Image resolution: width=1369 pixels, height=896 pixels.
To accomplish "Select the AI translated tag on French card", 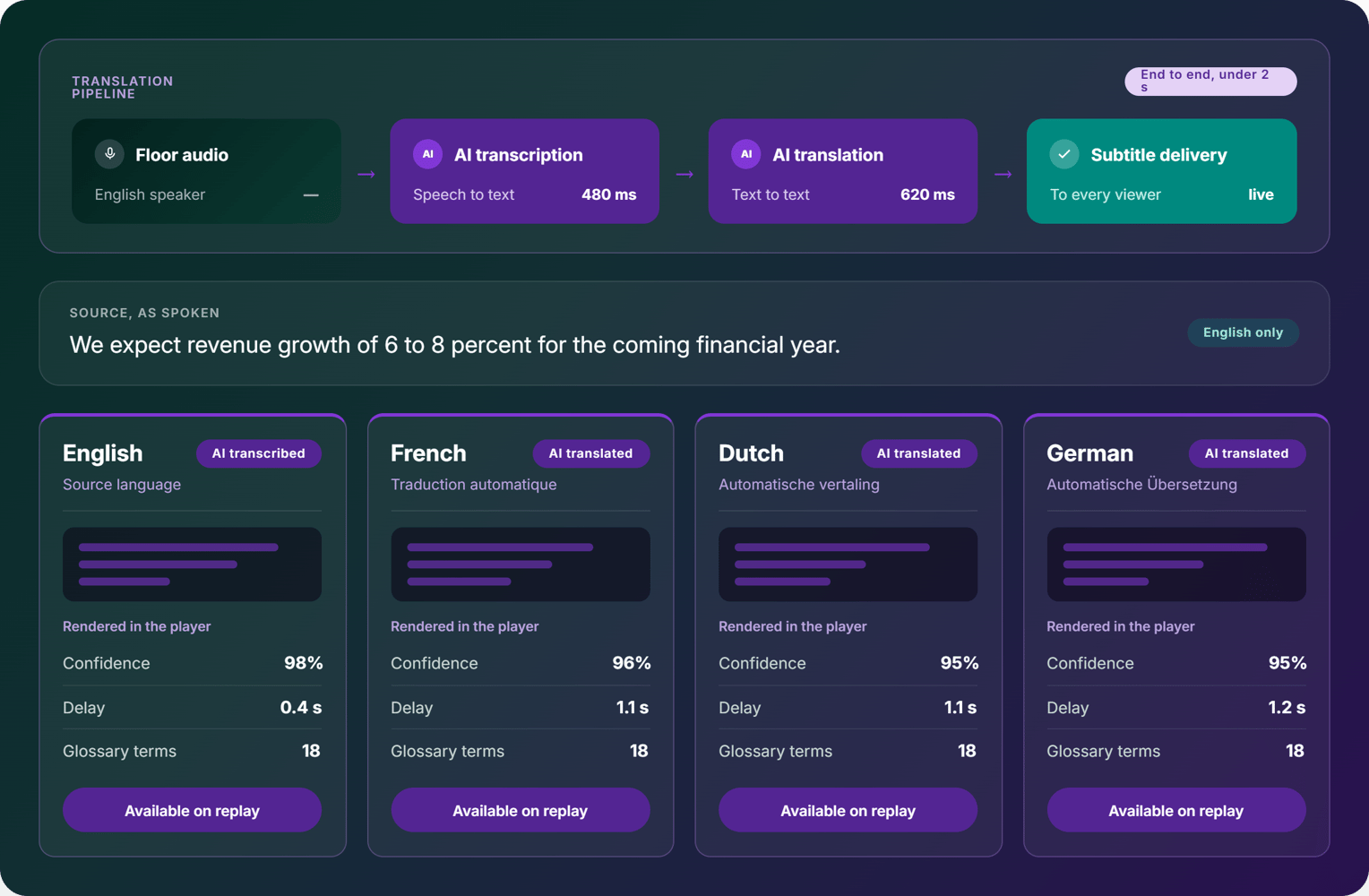I will 590,453.
